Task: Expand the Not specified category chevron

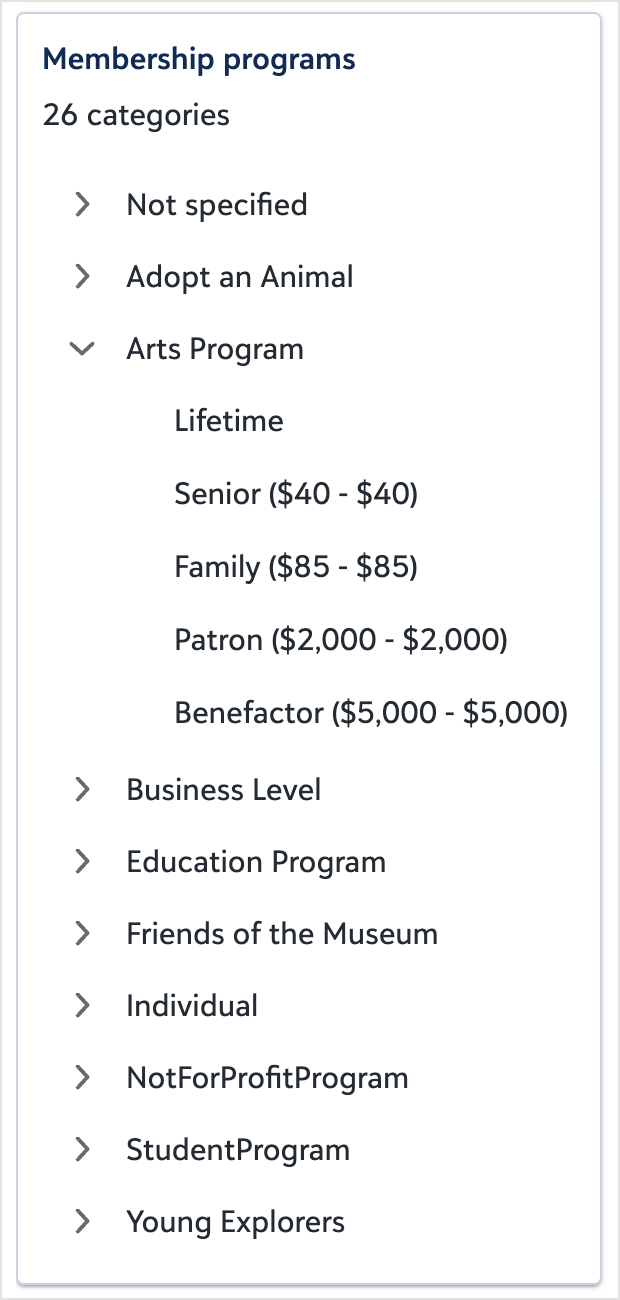Action: pos(83,205)
